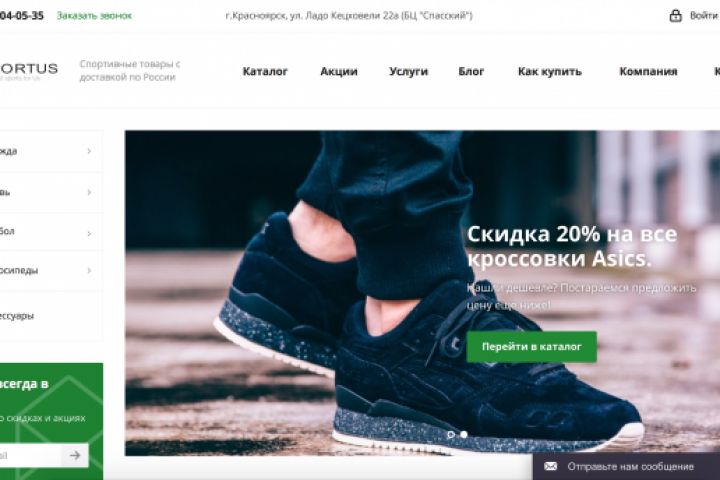Select the first slider dot indicator
This screenshot has width=720, height=480.
pos(451,434)
